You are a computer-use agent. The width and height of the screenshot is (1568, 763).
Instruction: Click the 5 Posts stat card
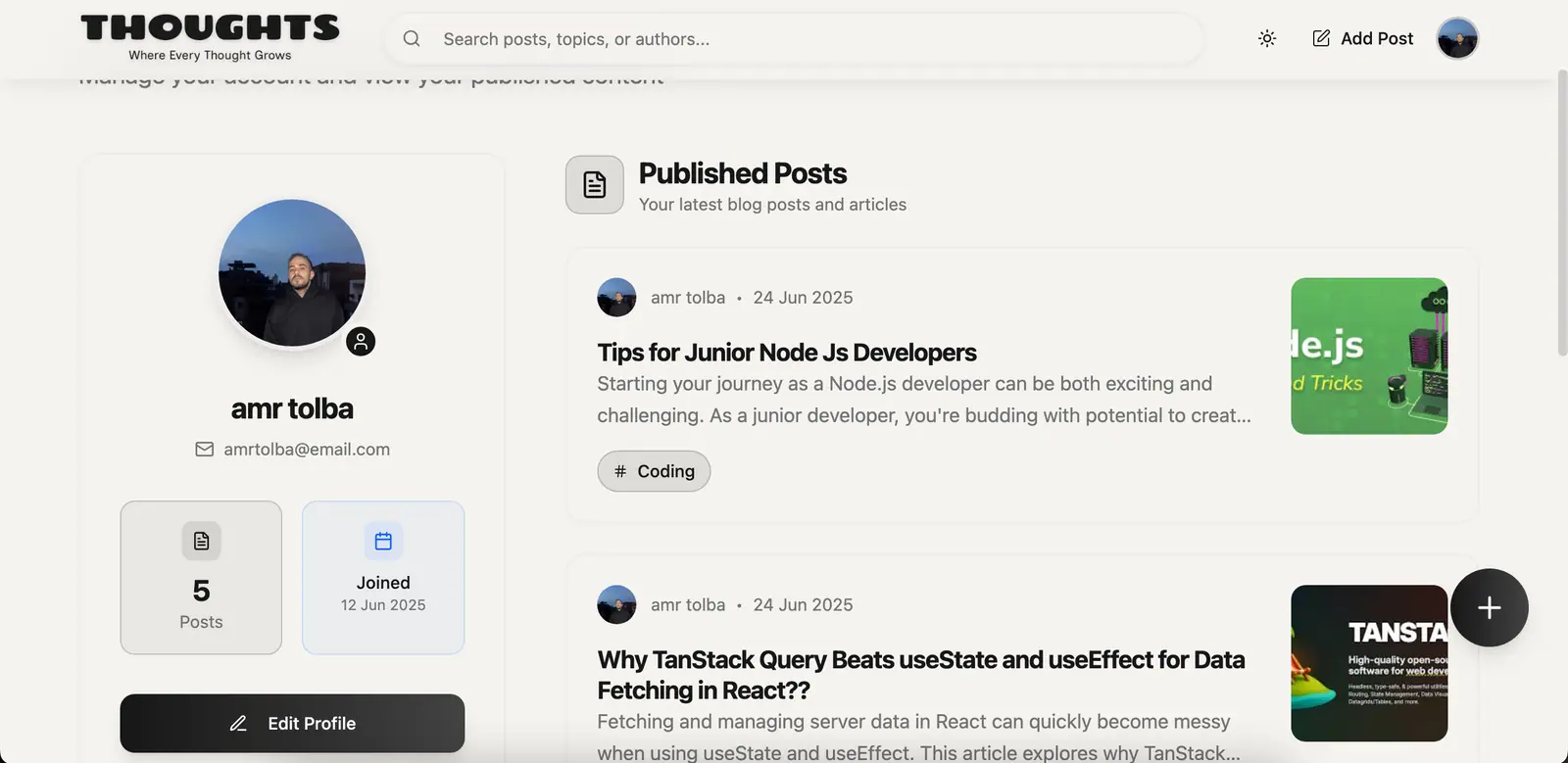click(201, 578)
